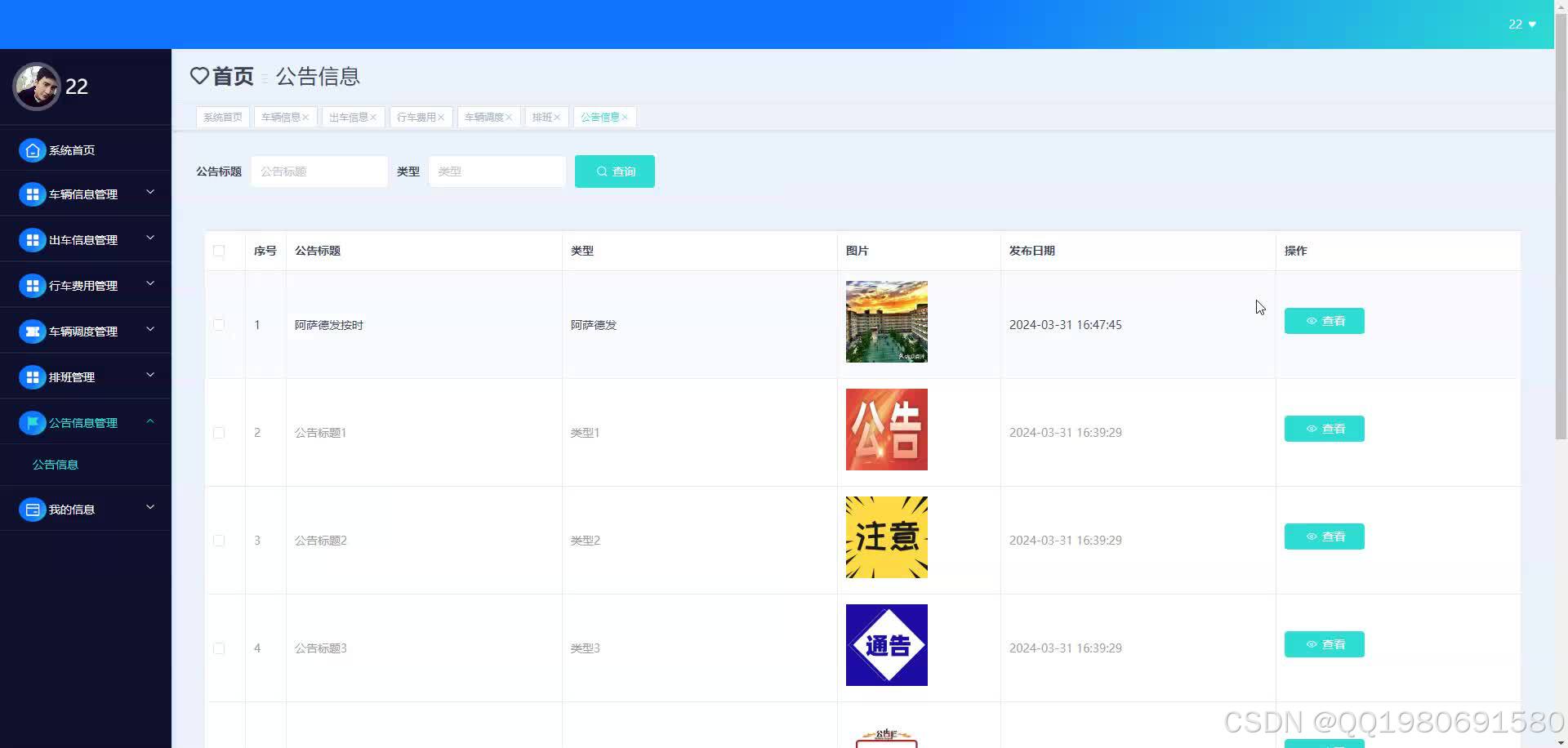Close the 排班 tab with its X
1568x748 pixels.
tap(557, 118)
